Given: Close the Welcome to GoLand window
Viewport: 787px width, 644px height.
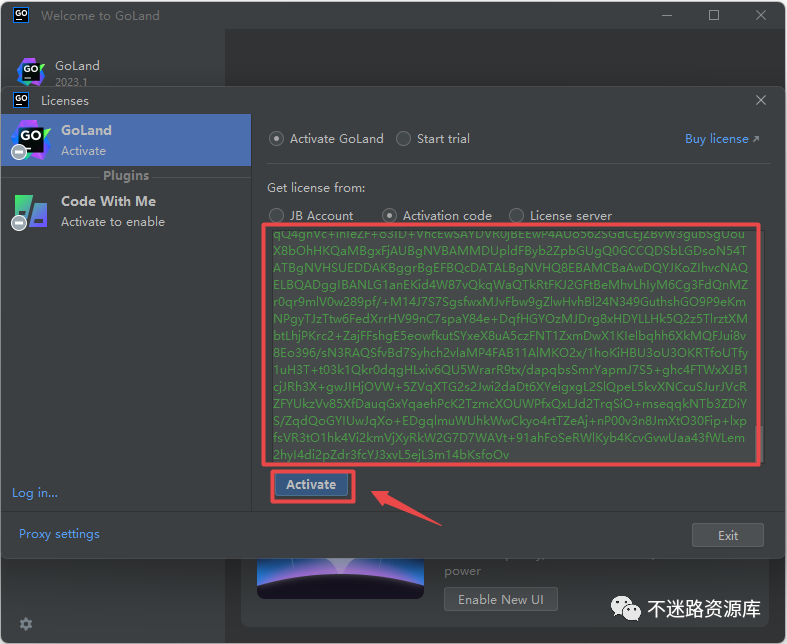Looking at the screenshot, I should (x=761, y=16).
